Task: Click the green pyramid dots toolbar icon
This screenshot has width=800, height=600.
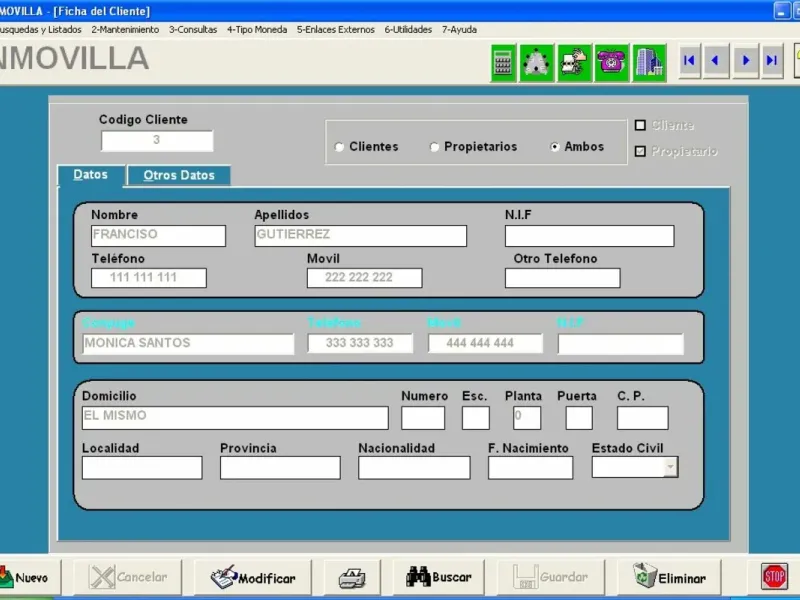Action: [x=536, y=63]
